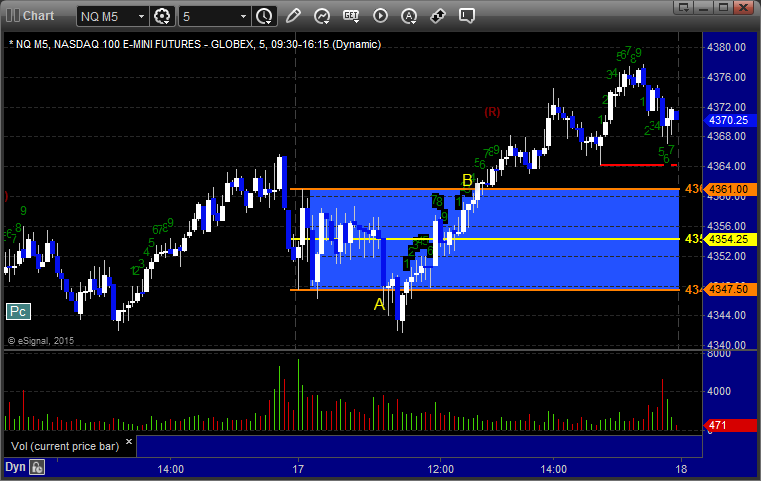Click the link symbols arrows icon
This screenshot has height=481, width=761.
click(438, 16)
